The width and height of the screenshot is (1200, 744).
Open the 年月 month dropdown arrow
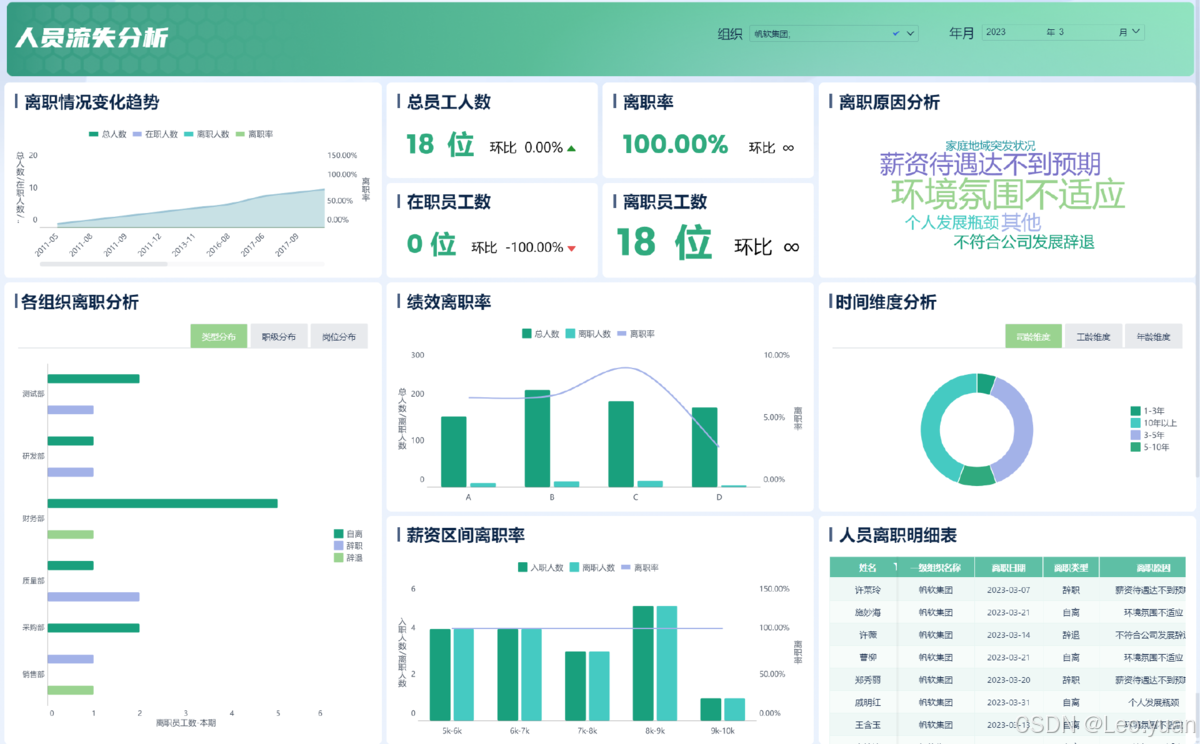pos(1136,32)
